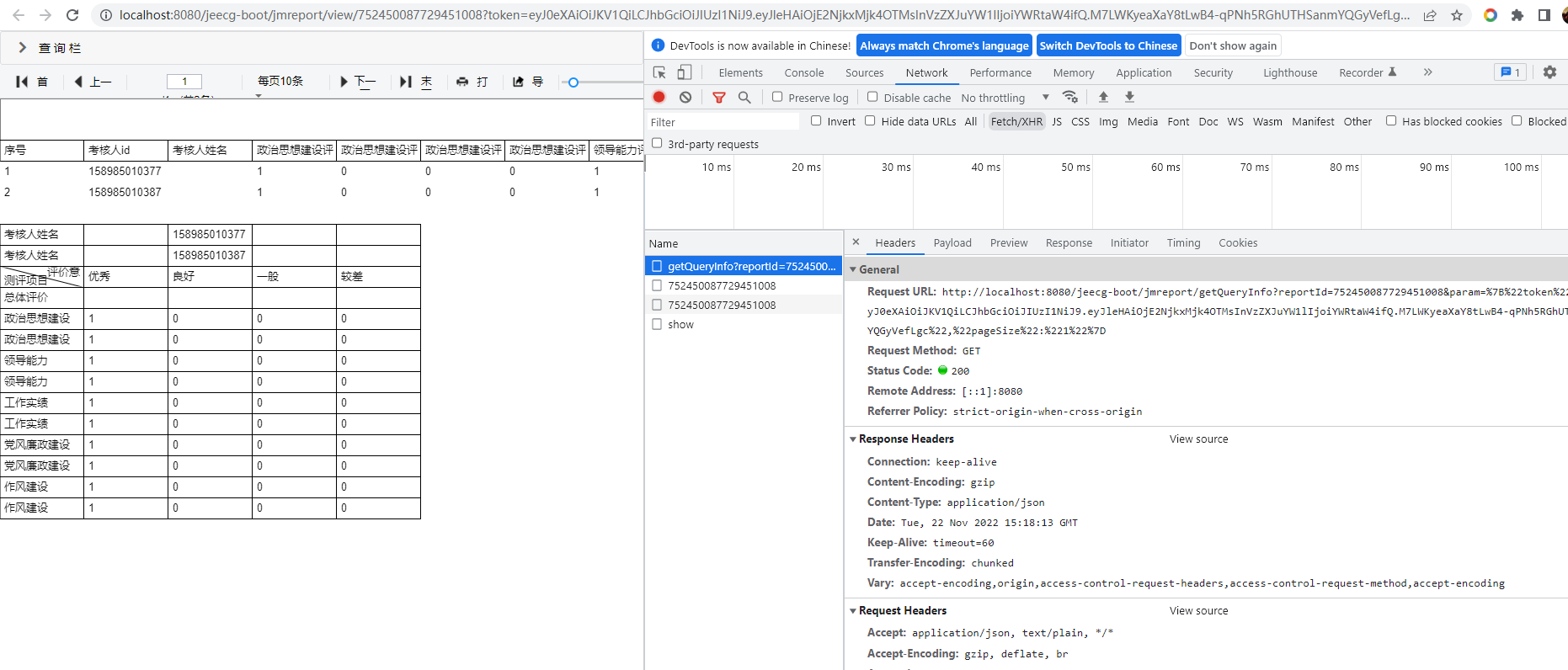Click the export HAR download arrow
The height and width of the screenshot is (670, 1568).
(x=1130, y=97)
